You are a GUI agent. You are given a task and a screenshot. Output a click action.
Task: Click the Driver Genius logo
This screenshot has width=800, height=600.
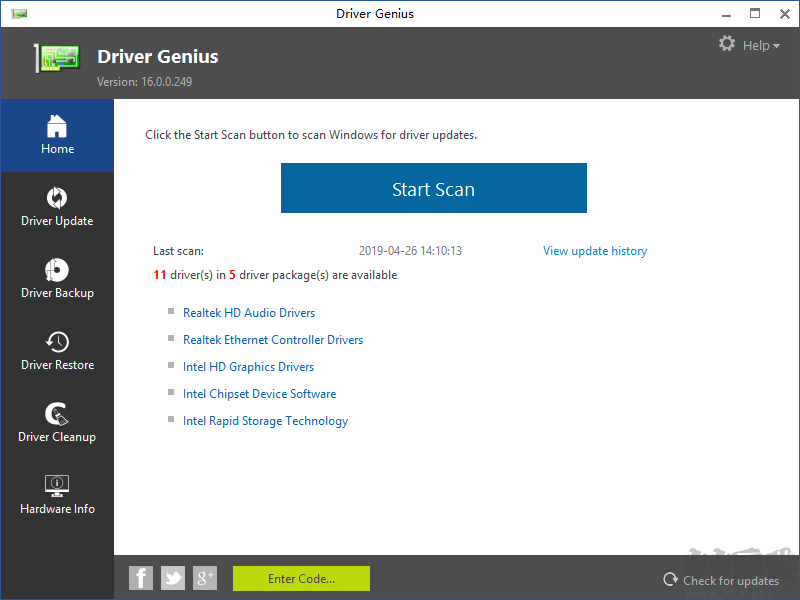pyautogui.click(x=56, y=57)
